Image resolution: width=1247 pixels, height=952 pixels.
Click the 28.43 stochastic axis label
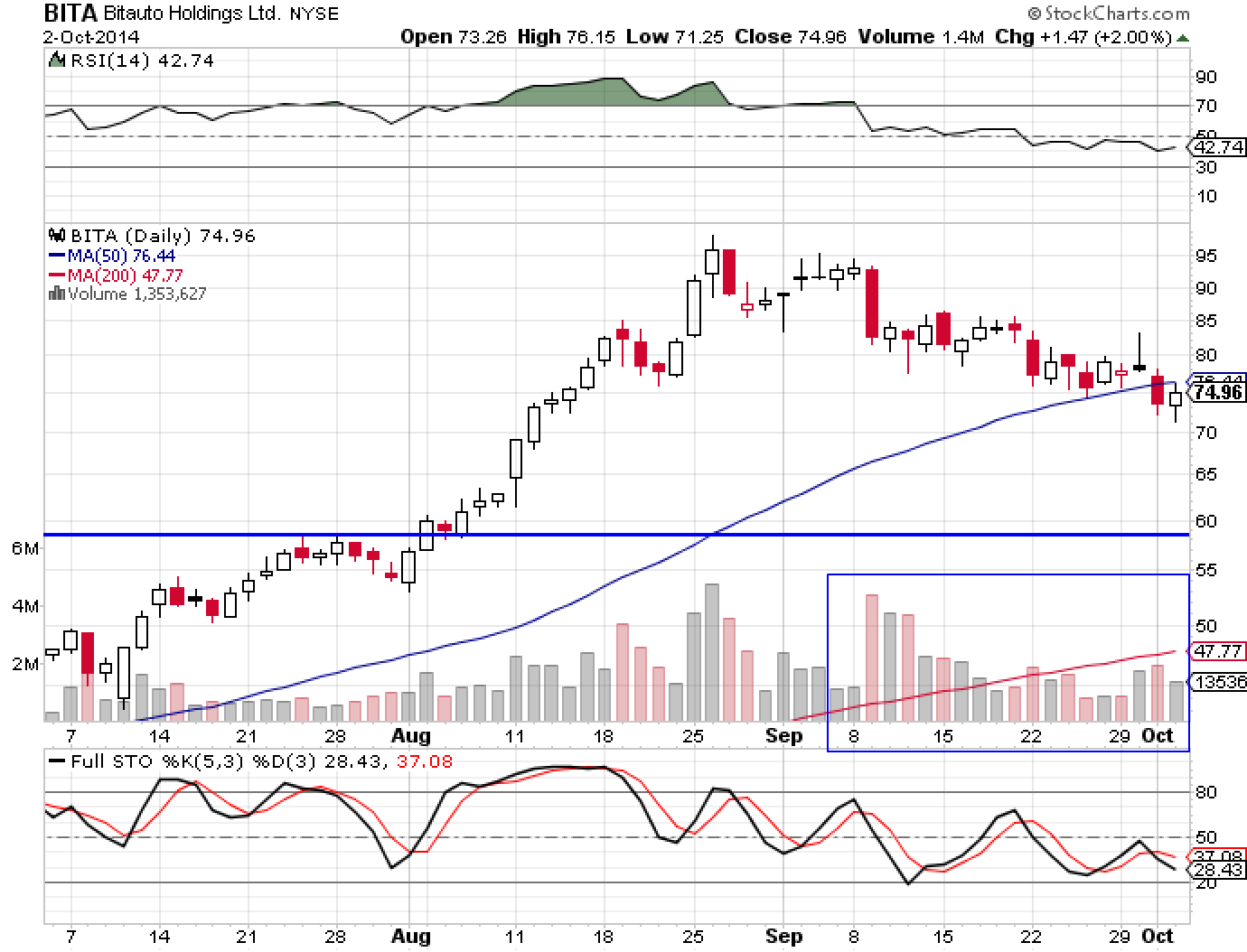point(1219,869)
